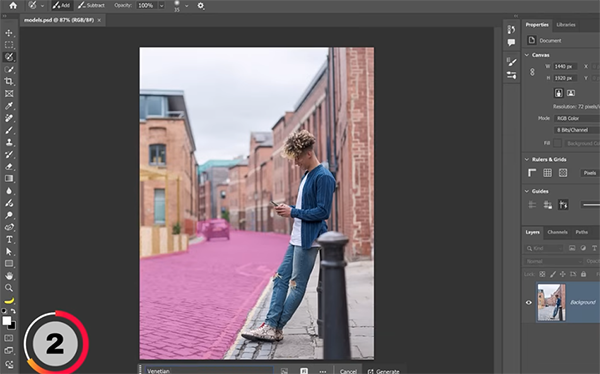
Task: Select the Quick Selection tool
Action: (x=9, y=69)
